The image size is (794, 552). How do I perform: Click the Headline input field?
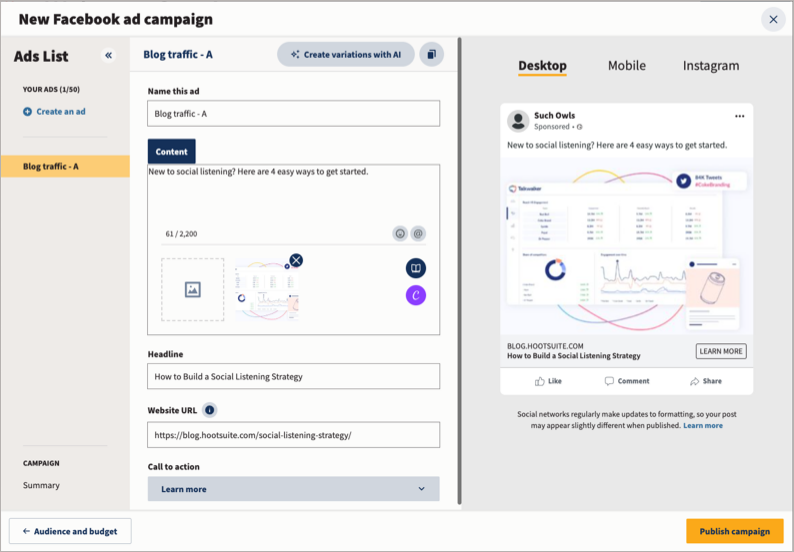(294, 376)
